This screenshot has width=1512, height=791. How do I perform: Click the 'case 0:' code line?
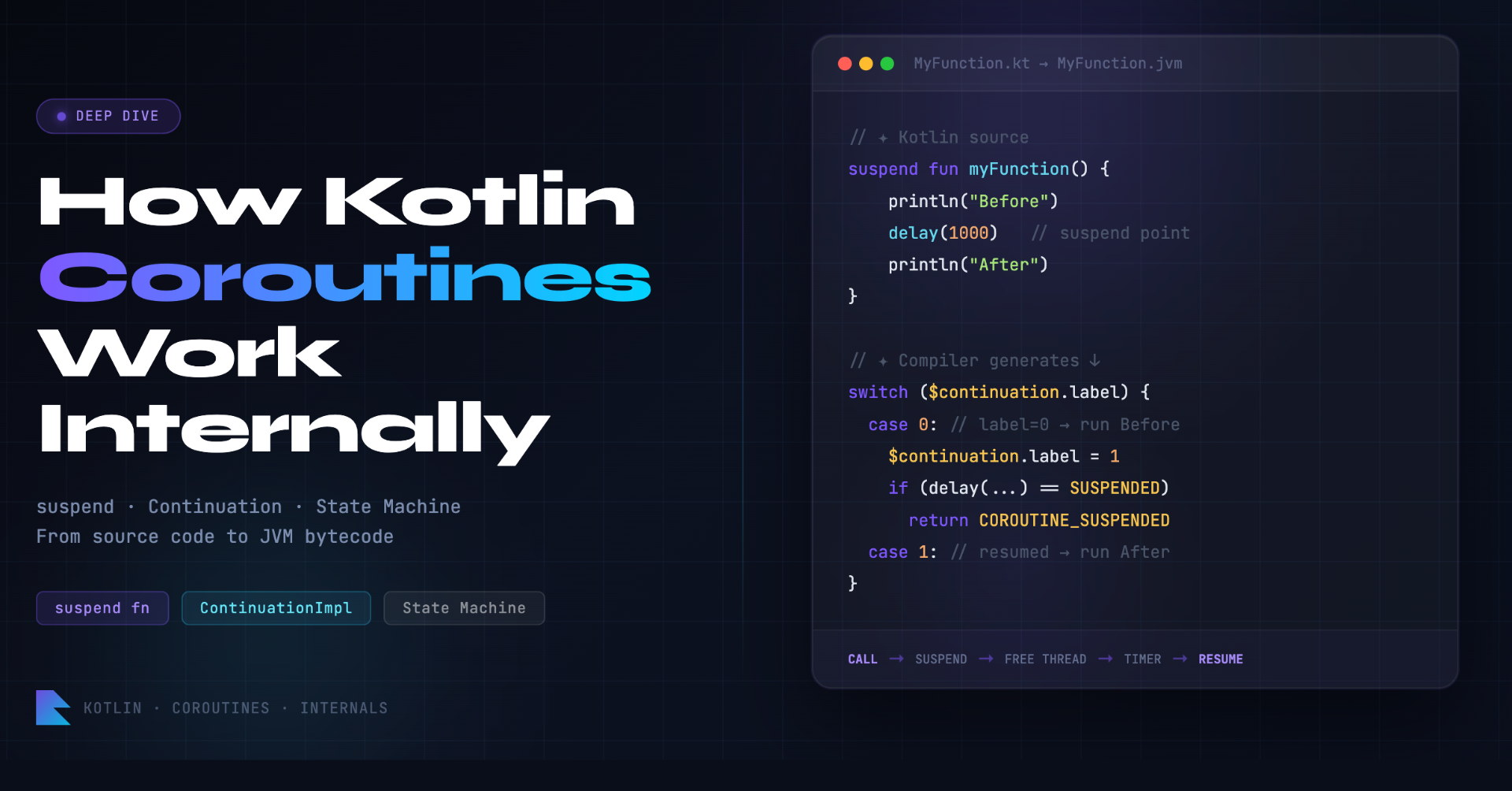[1024, 425]
